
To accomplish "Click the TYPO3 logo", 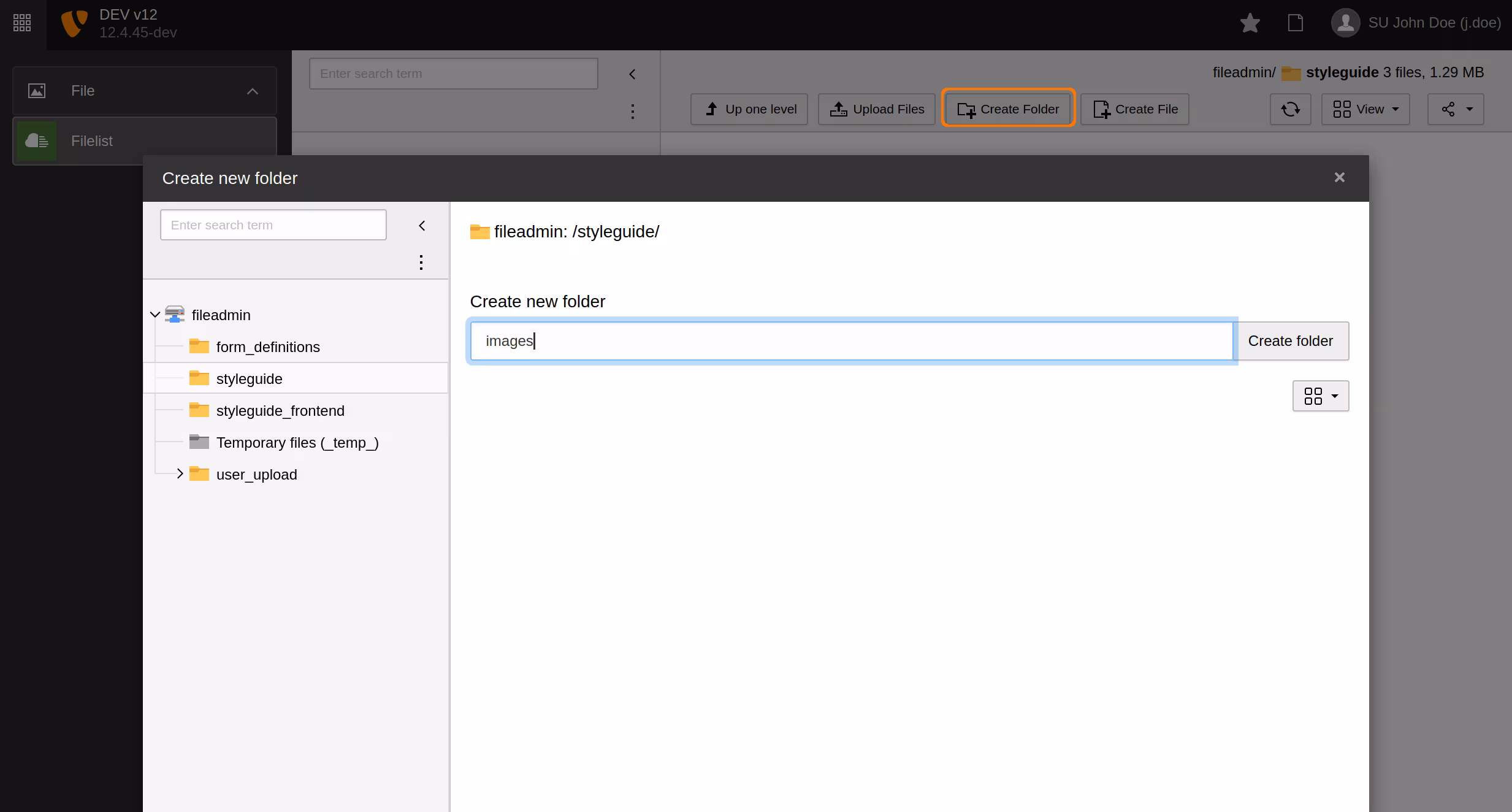I will click(x=73, y=23).
